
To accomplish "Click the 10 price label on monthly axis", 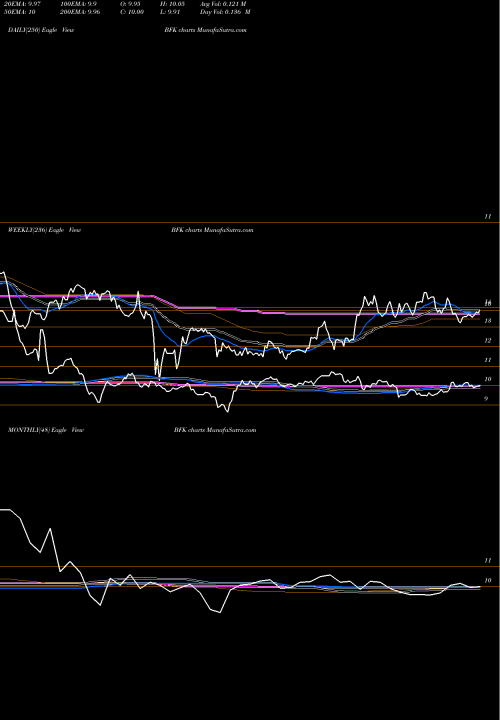I will (488, 580).
